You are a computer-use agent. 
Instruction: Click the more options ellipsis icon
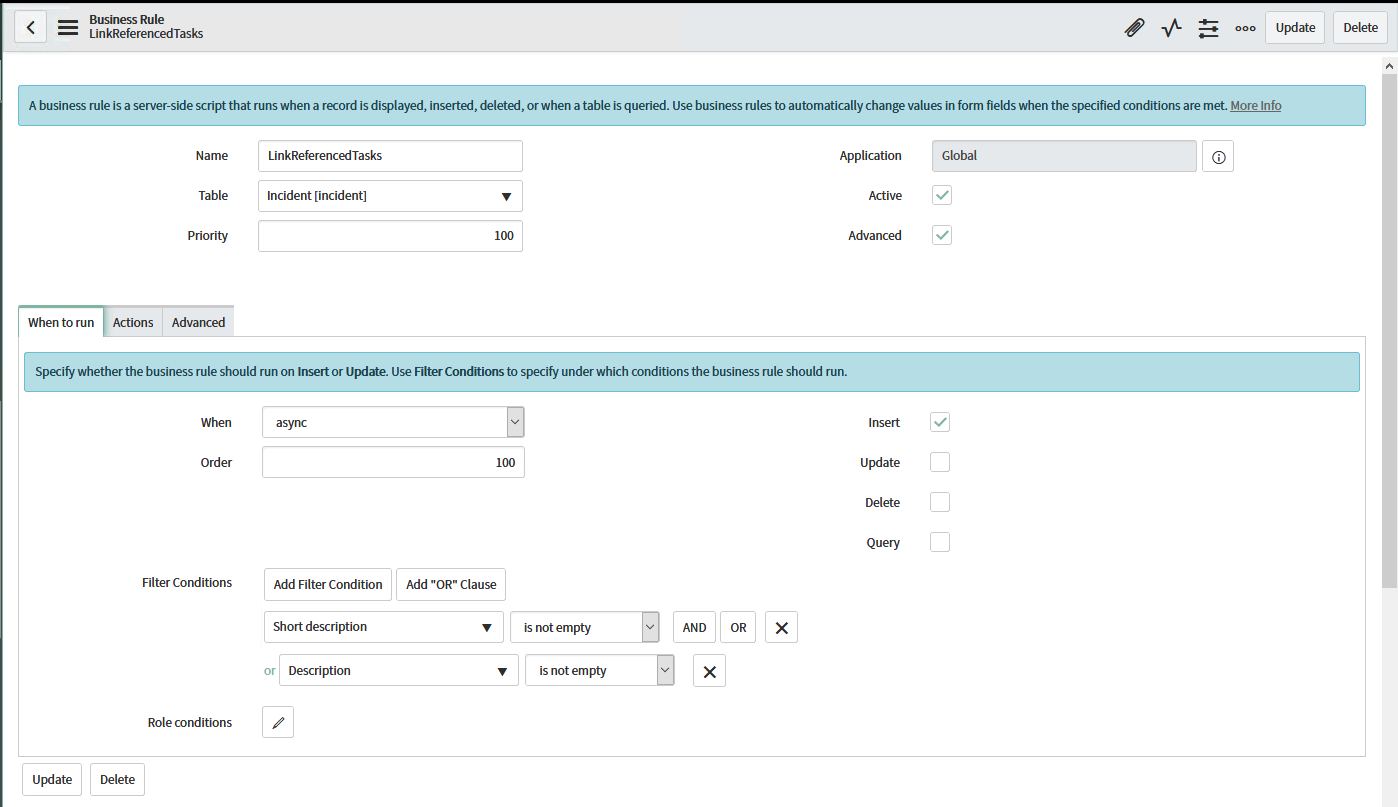tap(1245, 28)
